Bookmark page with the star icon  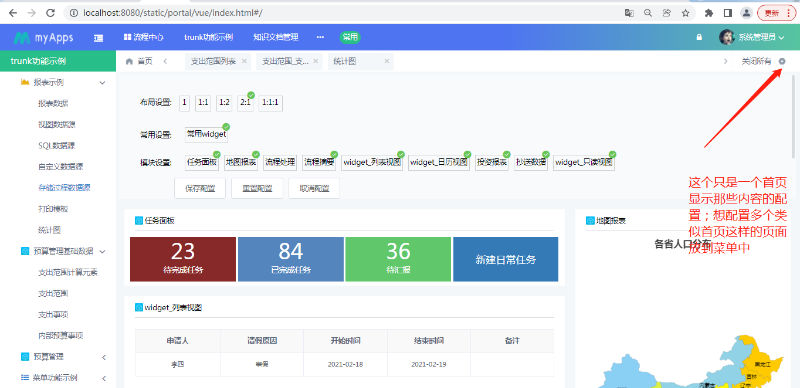click(x=686, y=13)
